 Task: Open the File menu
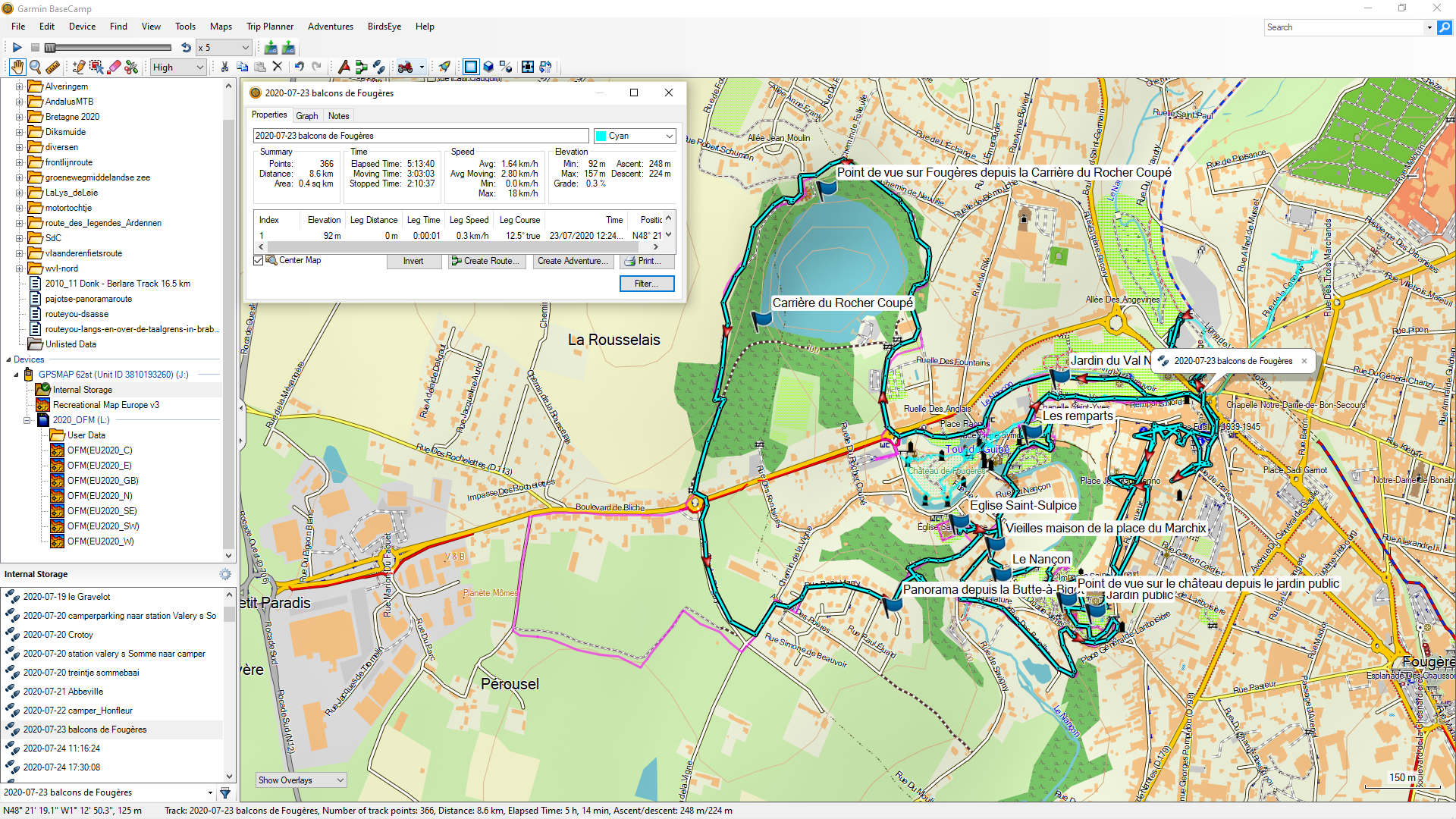(18, 27)
